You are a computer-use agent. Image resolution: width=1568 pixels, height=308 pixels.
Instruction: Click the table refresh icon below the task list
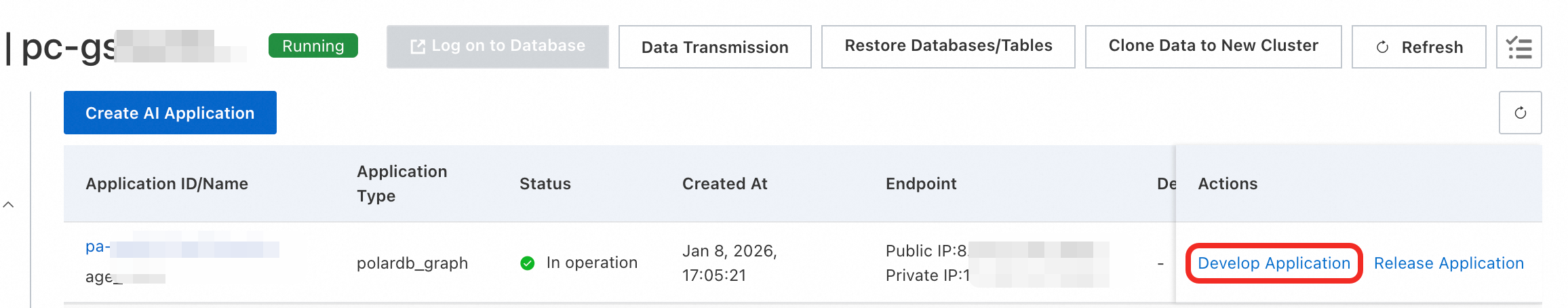pos(1520,113)
